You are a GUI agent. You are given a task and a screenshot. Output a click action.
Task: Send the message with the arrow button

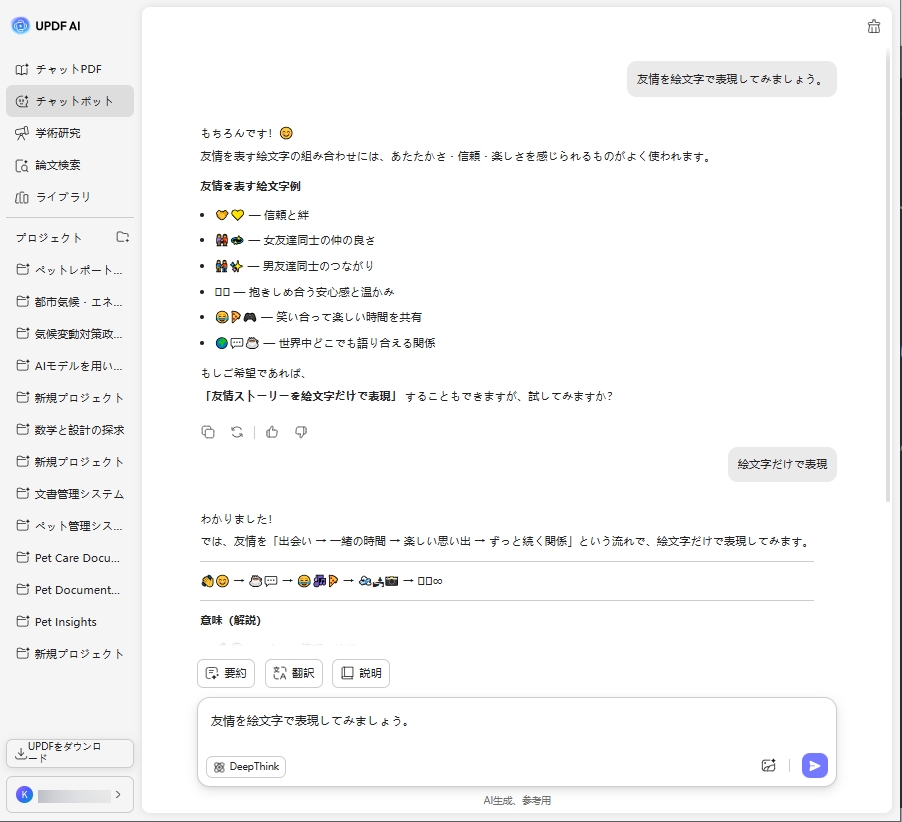pyautogui.click(x=815, y=765)
